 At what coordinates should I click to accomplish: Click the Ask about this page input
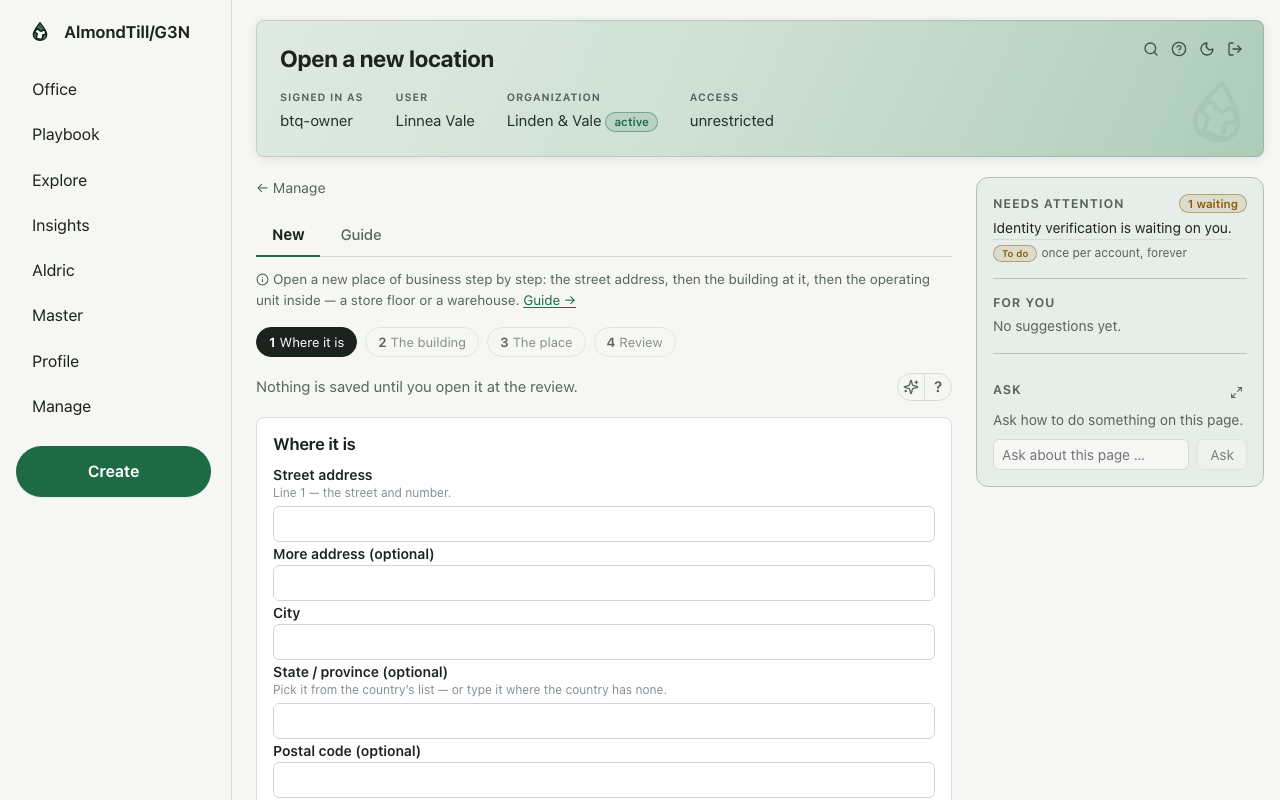tap(1091, 455)
